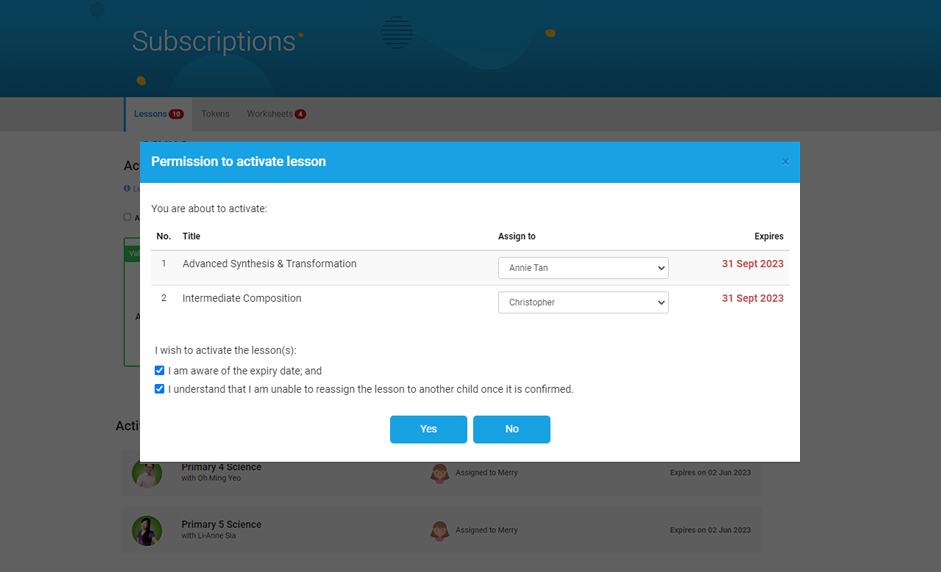Switch to the Lessons tab
Screen dimensions: 941x572
coord(158,114)
